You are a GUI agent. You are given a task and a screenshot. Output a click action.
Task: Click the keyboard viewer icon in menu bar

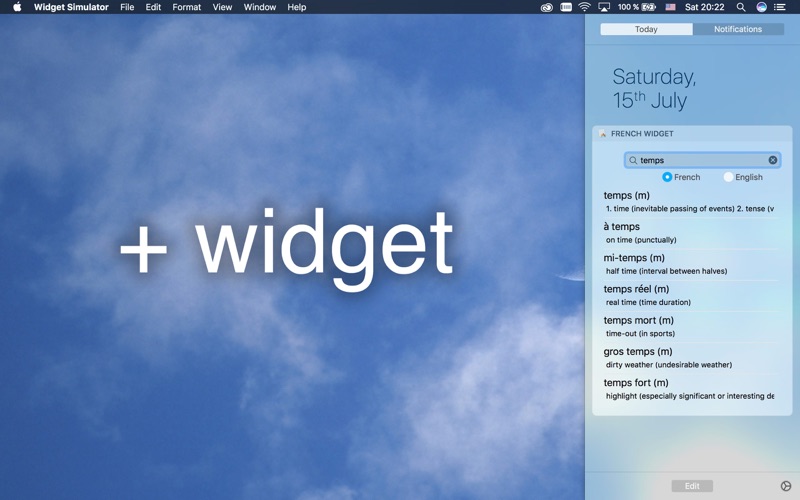tap(566, 7)
